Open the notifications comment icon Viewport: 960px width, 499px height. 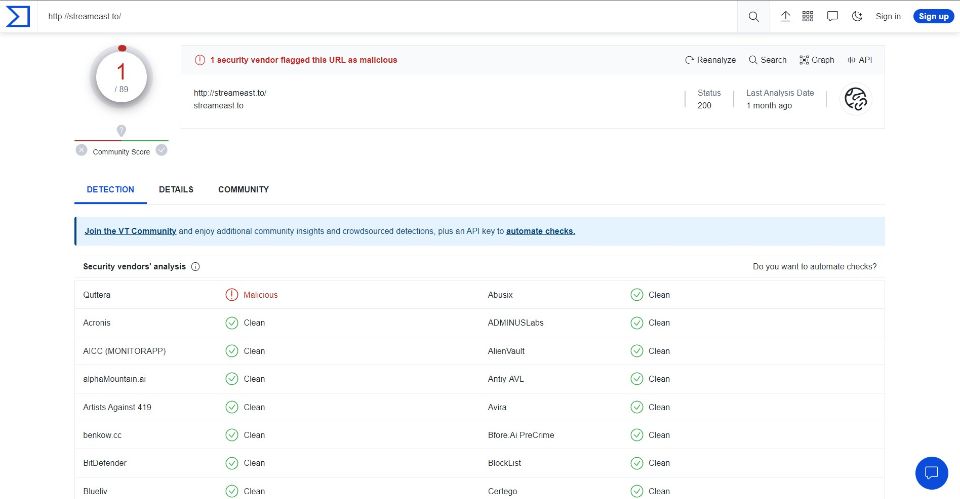[x=832, y=17]
